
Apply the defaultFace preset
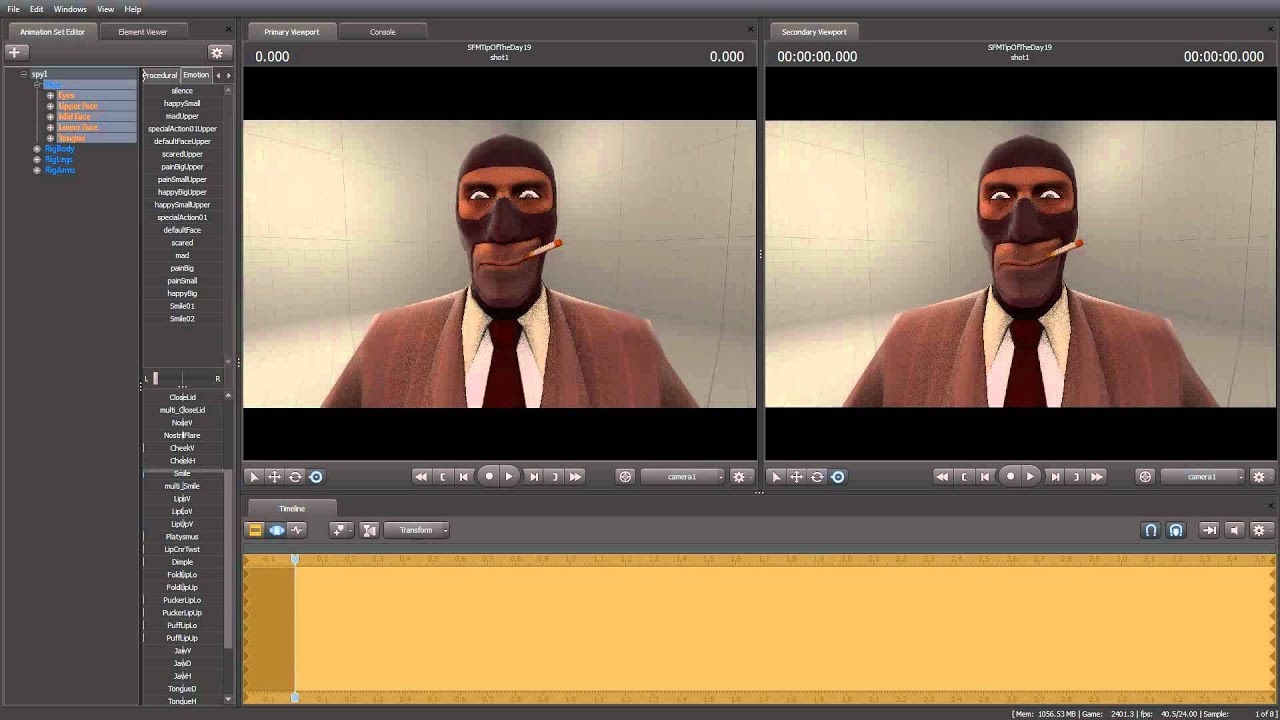click(x=182, y=230)
